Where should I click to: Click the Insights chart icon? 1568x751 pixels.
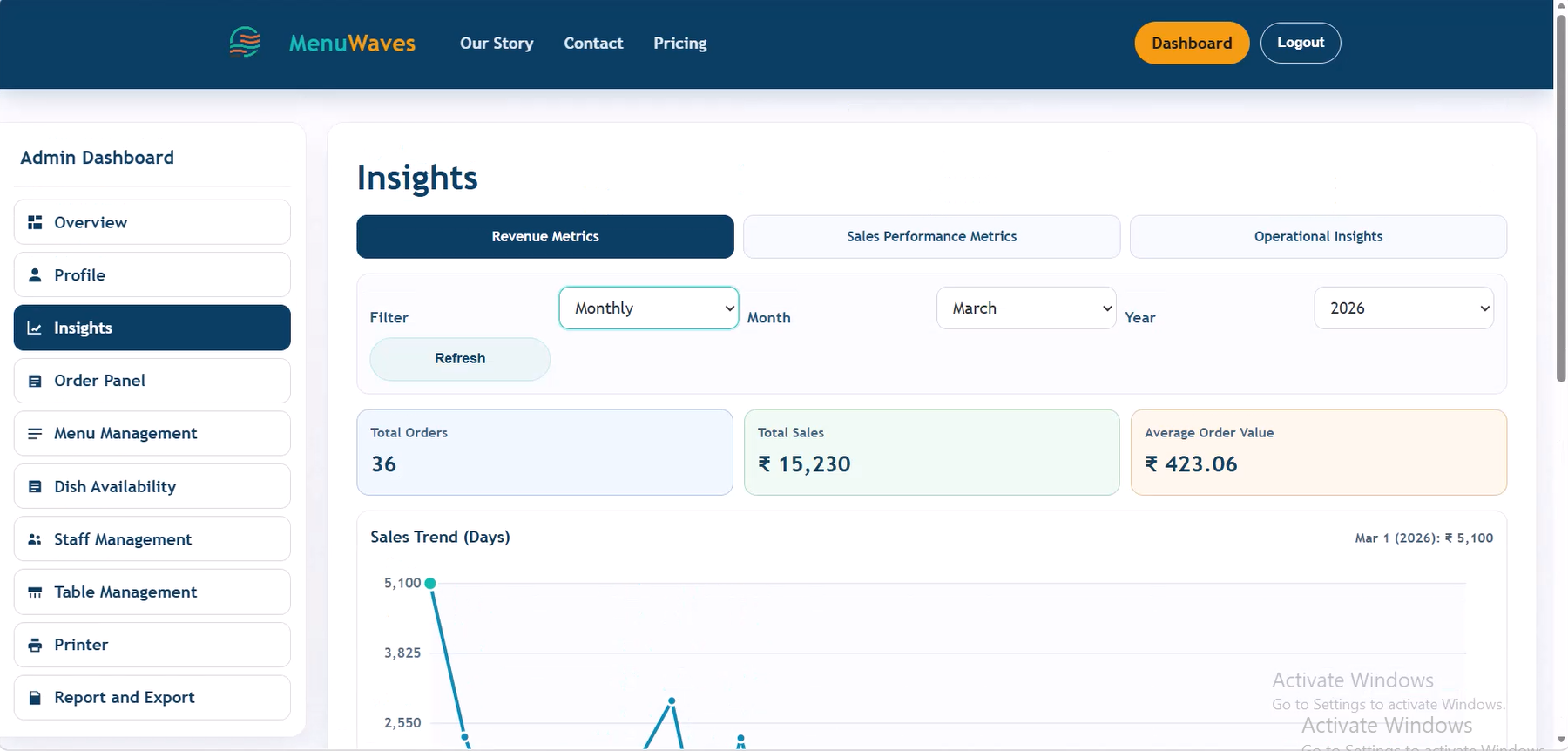pyautogui.click(x=35, y=328)
